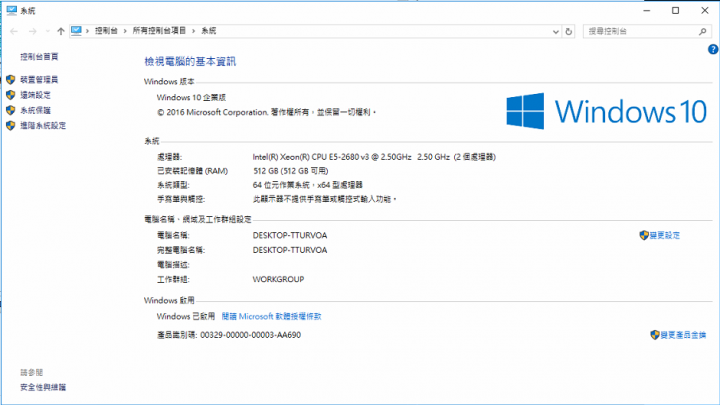Viewport: 720px width, 405px height.
Task: Click shield icon beside 系統保護
Action: coord(11,110)
